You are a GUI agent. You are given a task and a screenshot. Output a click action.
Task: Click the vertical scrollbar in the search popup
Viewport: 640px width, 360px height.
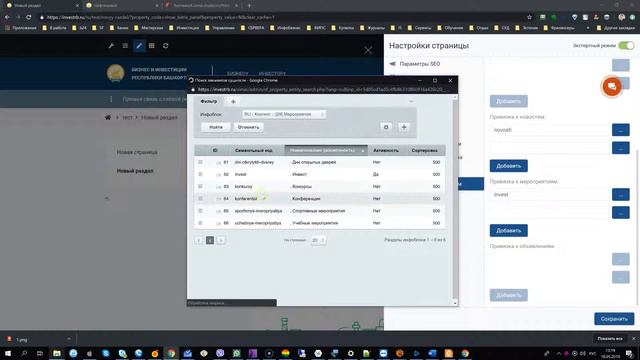pos(455,200)
